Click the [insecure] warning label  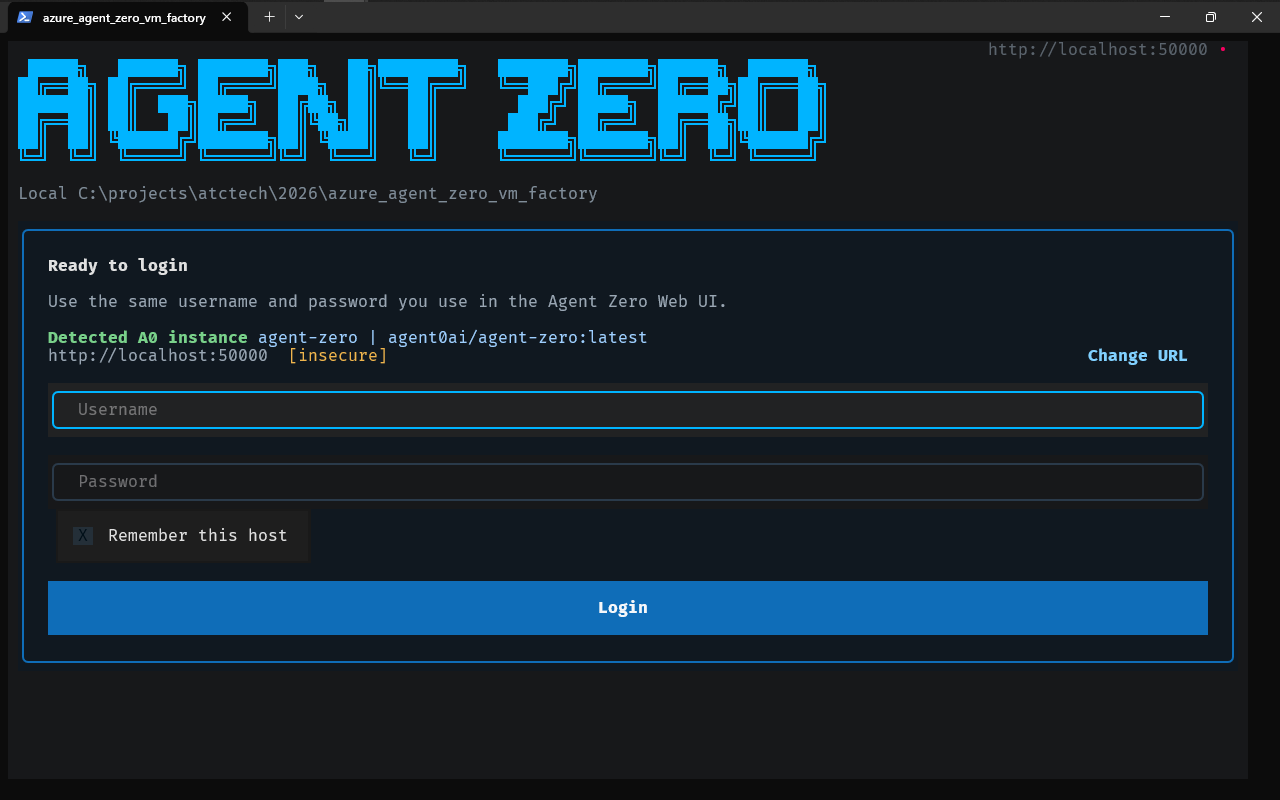338,356
